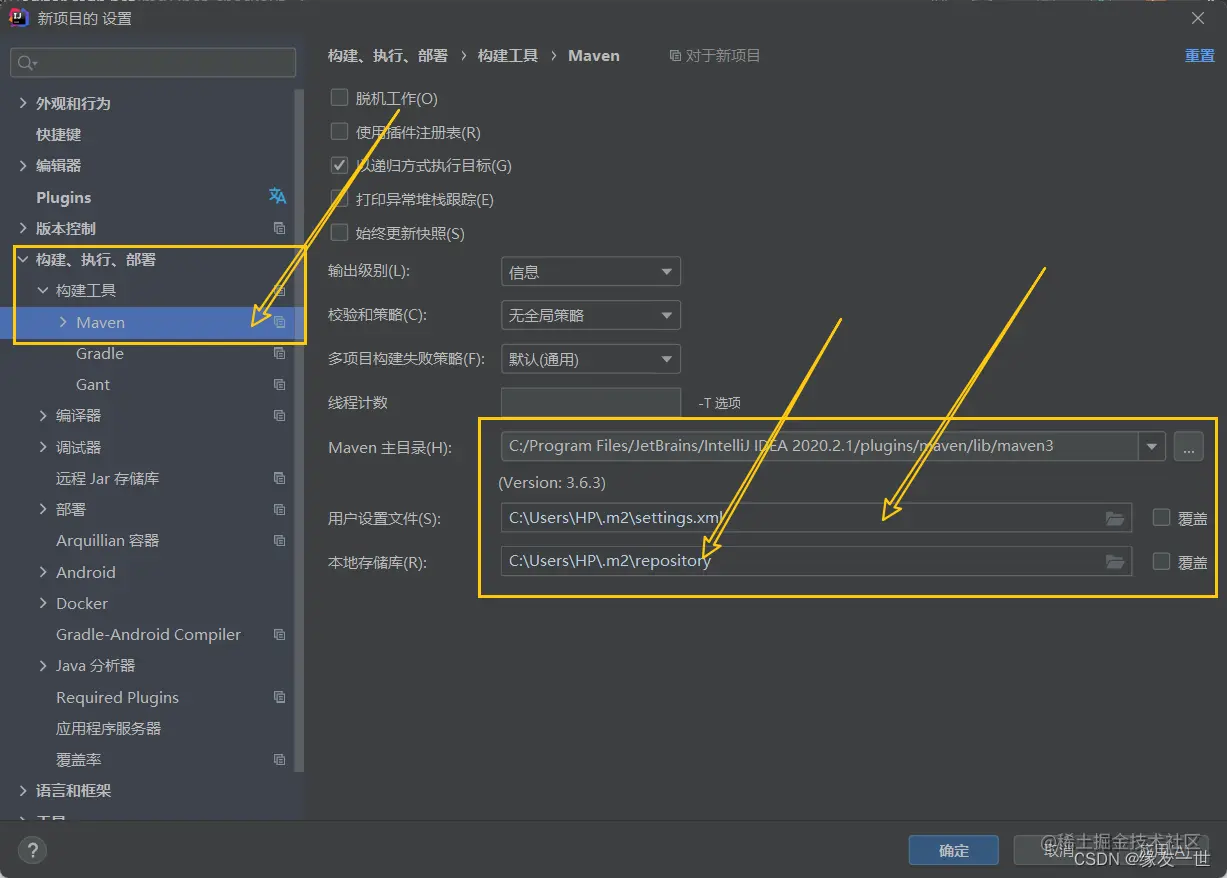Click the folder browse icon for 本地存储库
Image resolution: width=1227 pixels, height=878 pixels.
tap(1115, 562)
